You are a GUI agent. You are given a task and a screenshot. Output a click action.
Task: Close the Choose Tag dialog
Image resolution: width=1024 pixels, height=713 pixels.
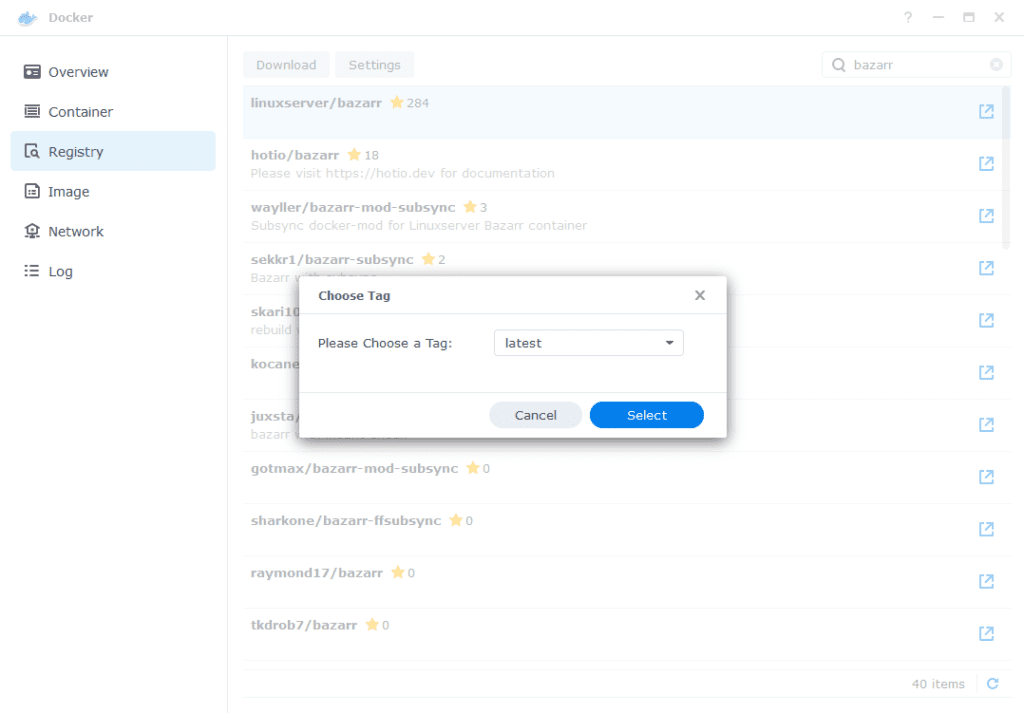click(x=699, y=295)
